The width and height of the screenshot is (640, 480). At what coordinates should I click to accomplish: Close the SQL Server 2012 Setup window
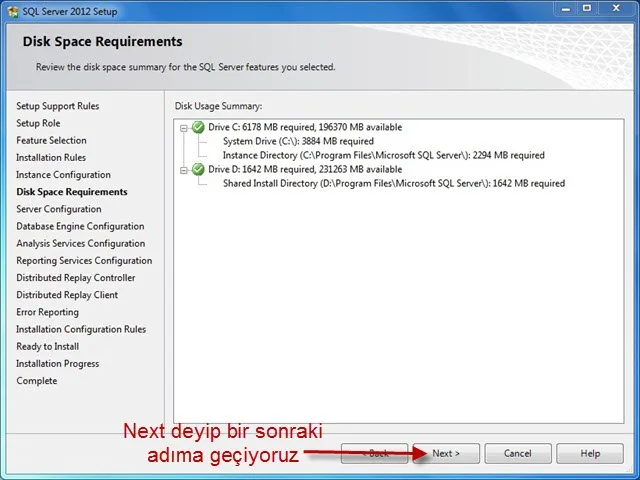(616, 9)
